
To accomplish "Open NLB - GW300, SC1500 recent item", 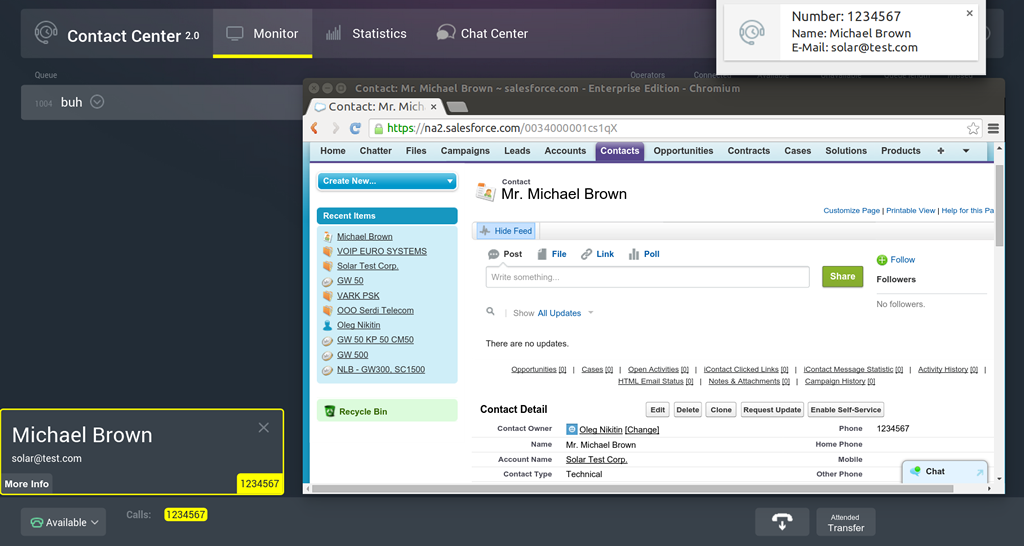I will click(381, 369).
